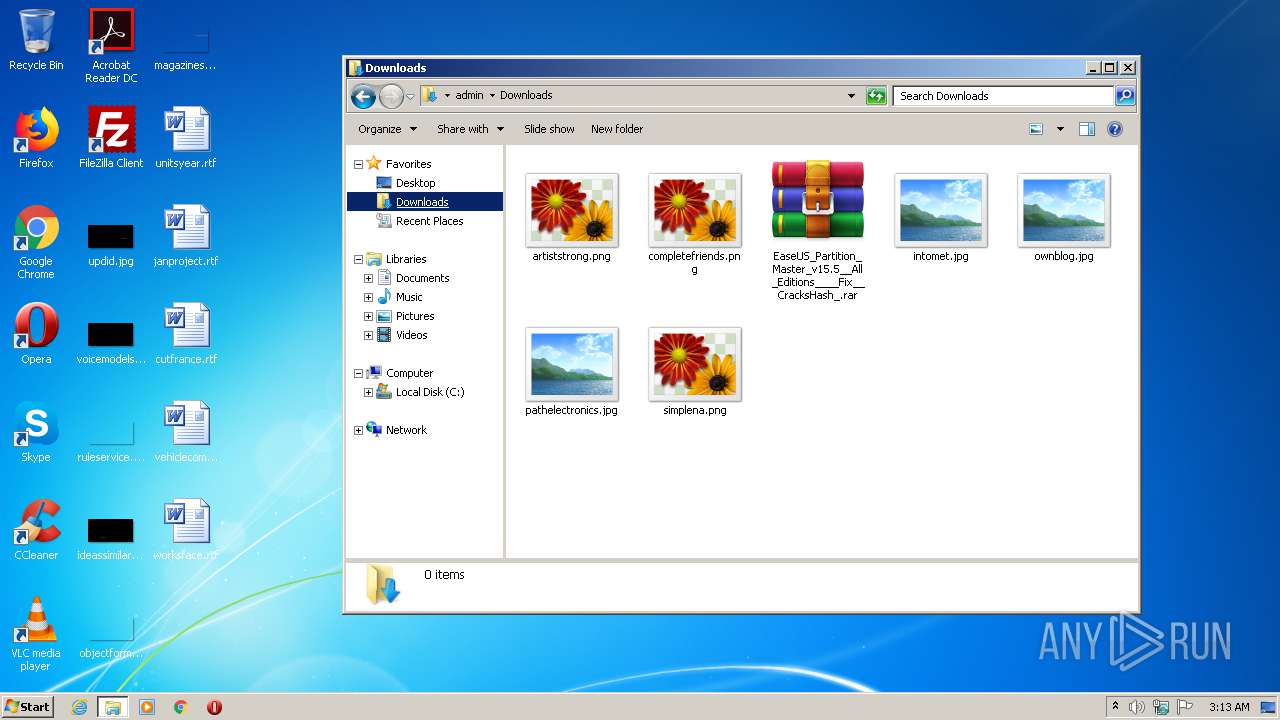This screenshot has width=1280, height=720.
Task: Open recent pages dropdown next to Forward
Action: pos(410,97)
